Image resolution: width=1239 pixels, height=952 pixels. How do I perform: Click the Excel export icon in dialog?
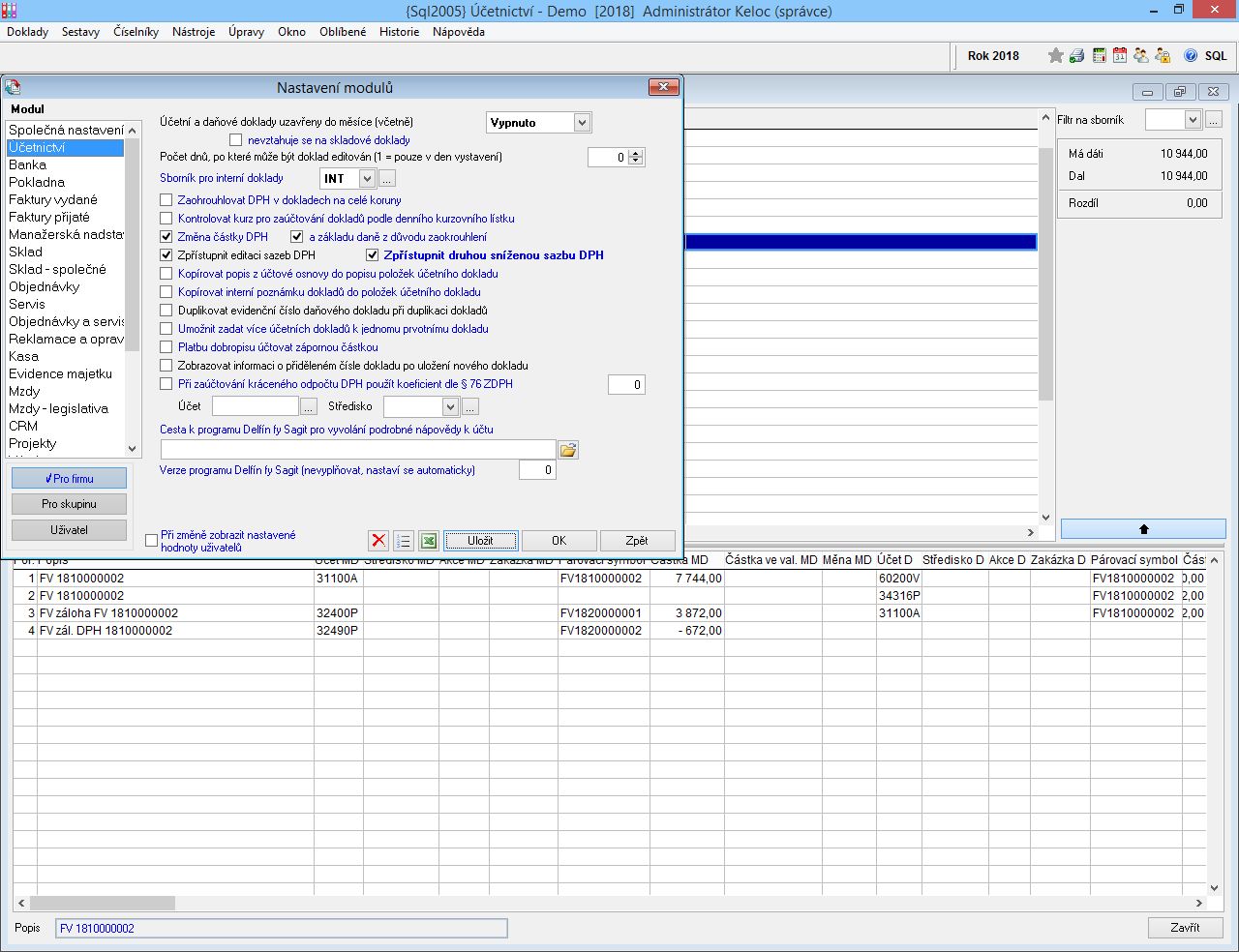(x=429, y=541)
